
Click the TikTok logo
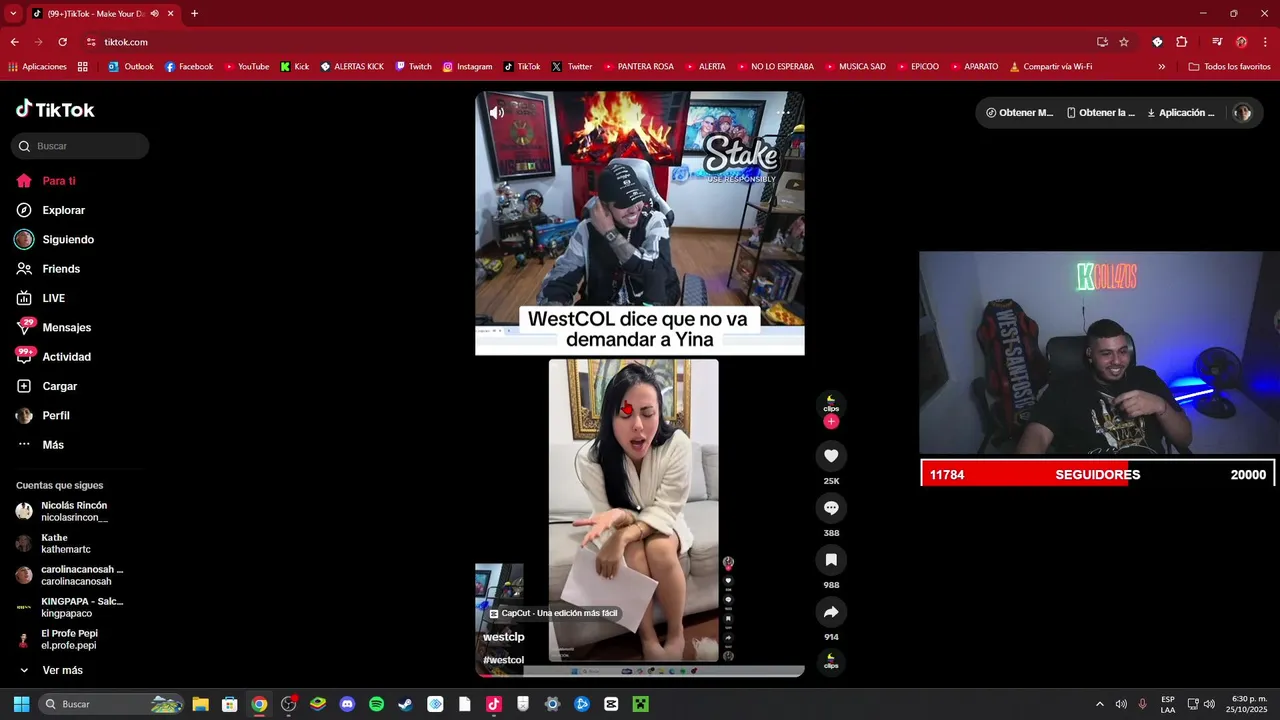tap(55, 109)
